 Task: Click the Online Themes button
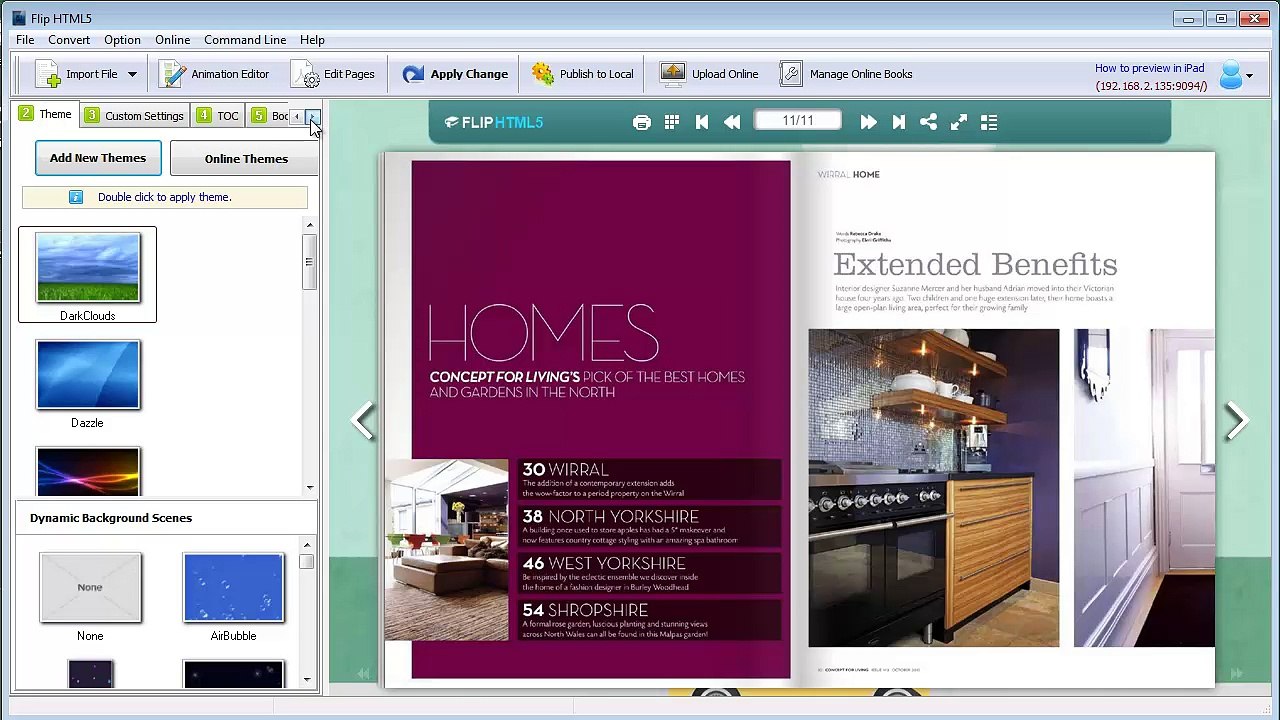tap(245, 159)
